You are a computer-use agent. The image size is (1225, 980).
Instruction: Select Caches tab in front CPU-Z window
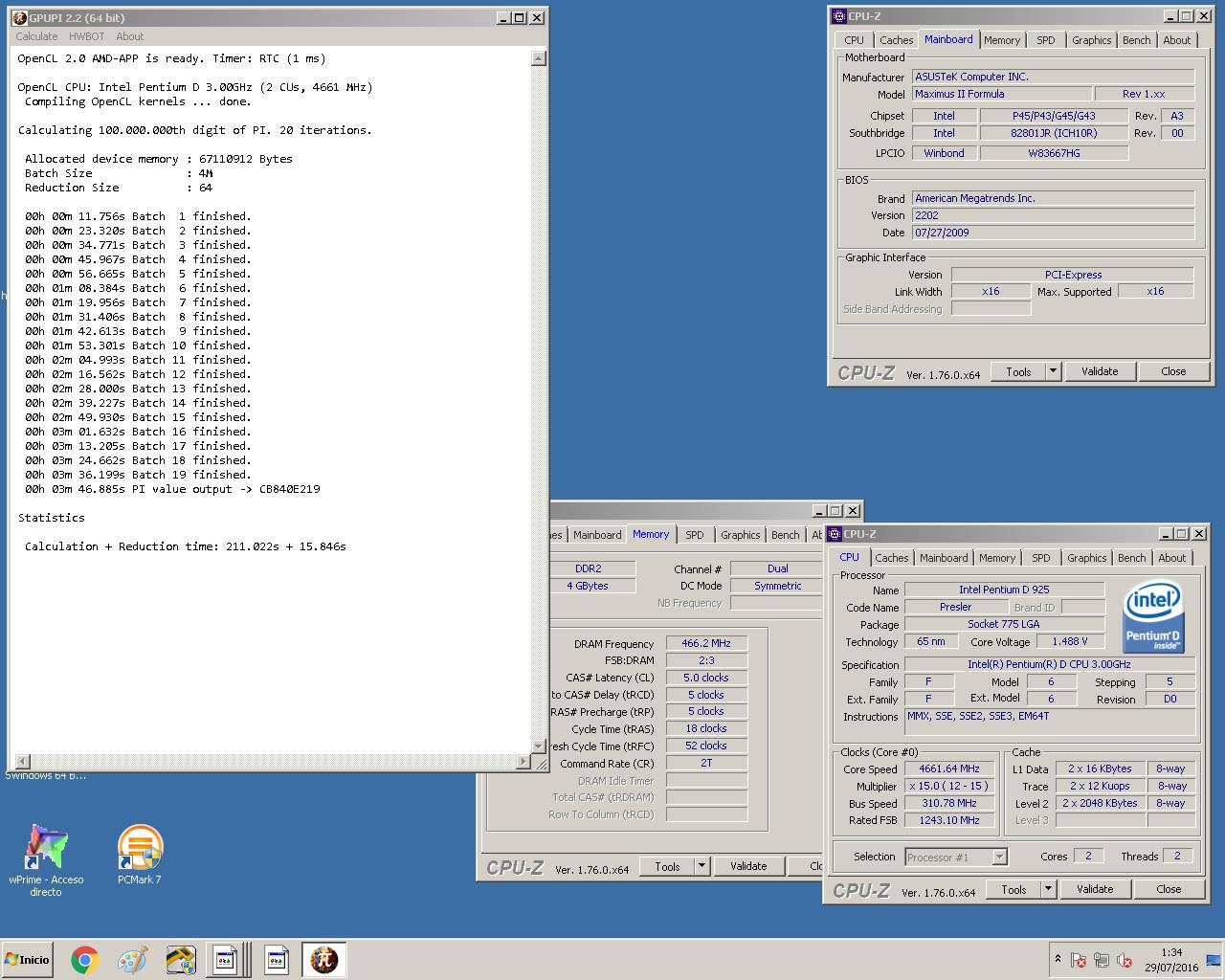point(891,558)
